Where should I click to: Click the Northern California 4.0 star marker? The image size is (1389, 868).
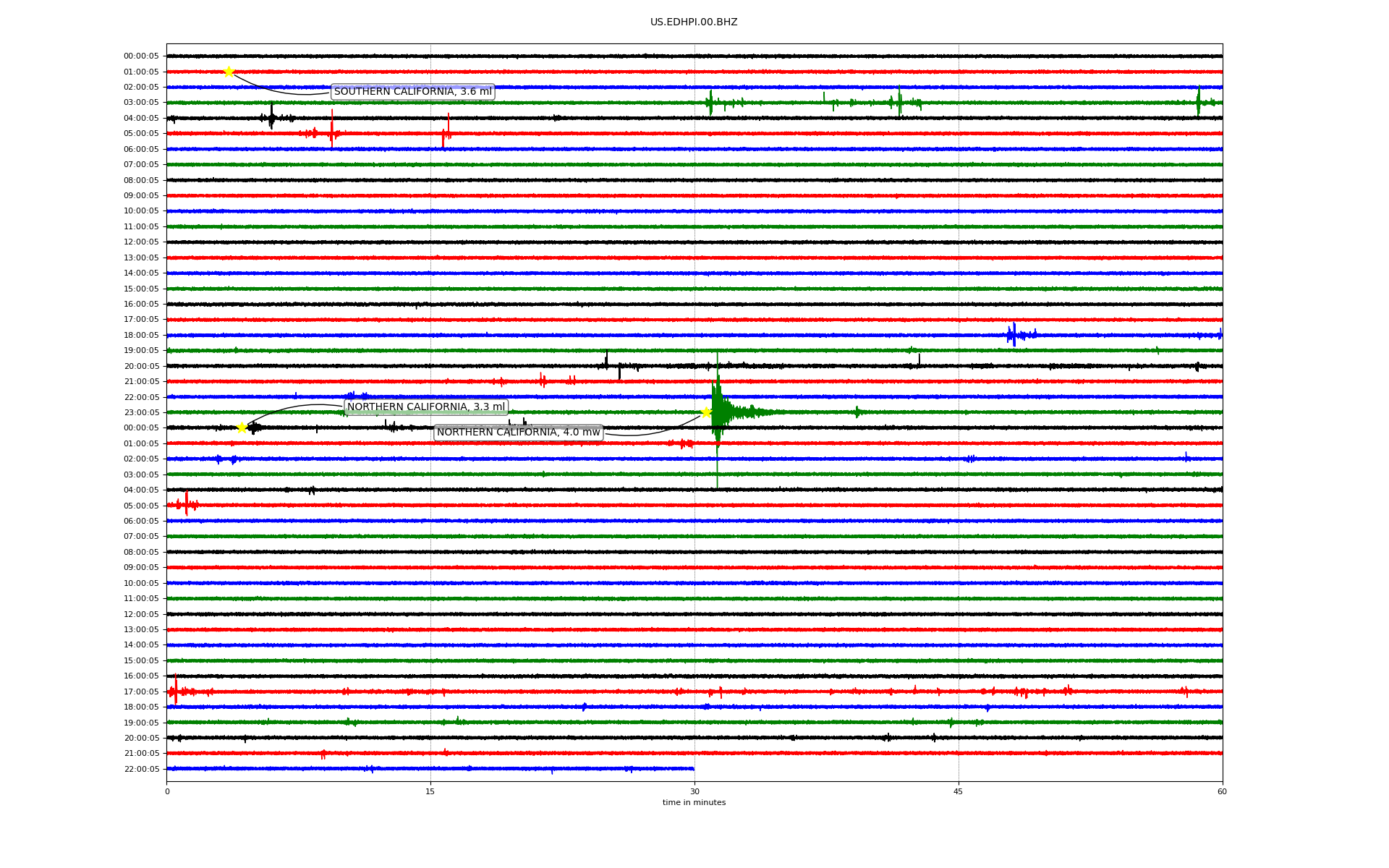pos(706,412)
